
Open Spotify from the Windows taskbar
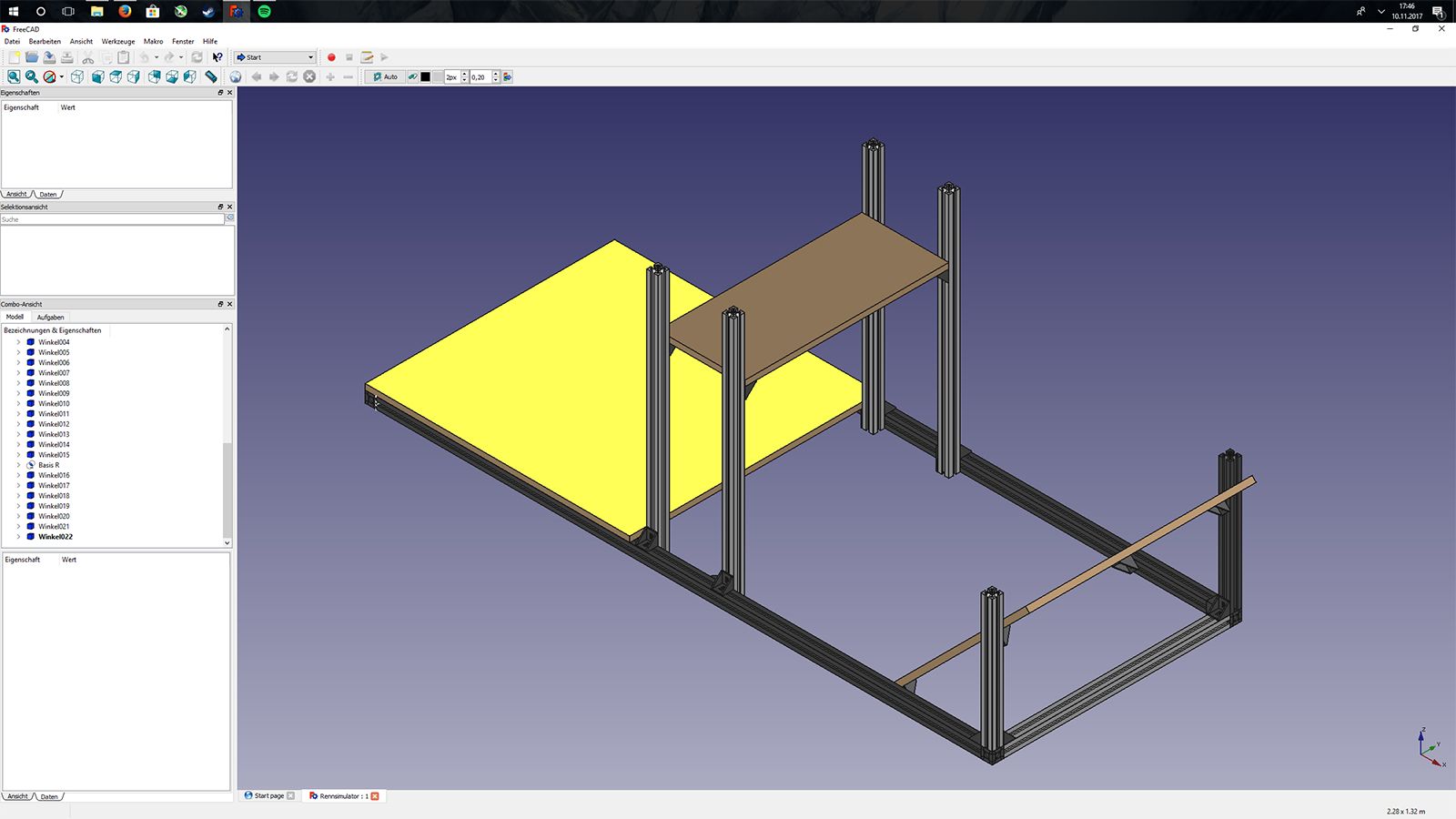click(x=264, y=11)
